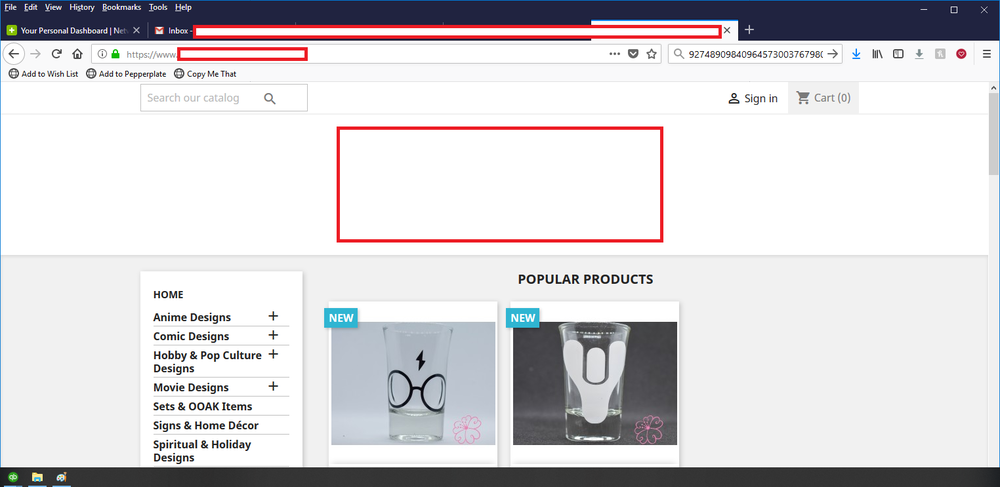Close the active browser tab

click(x=726, y=30)
